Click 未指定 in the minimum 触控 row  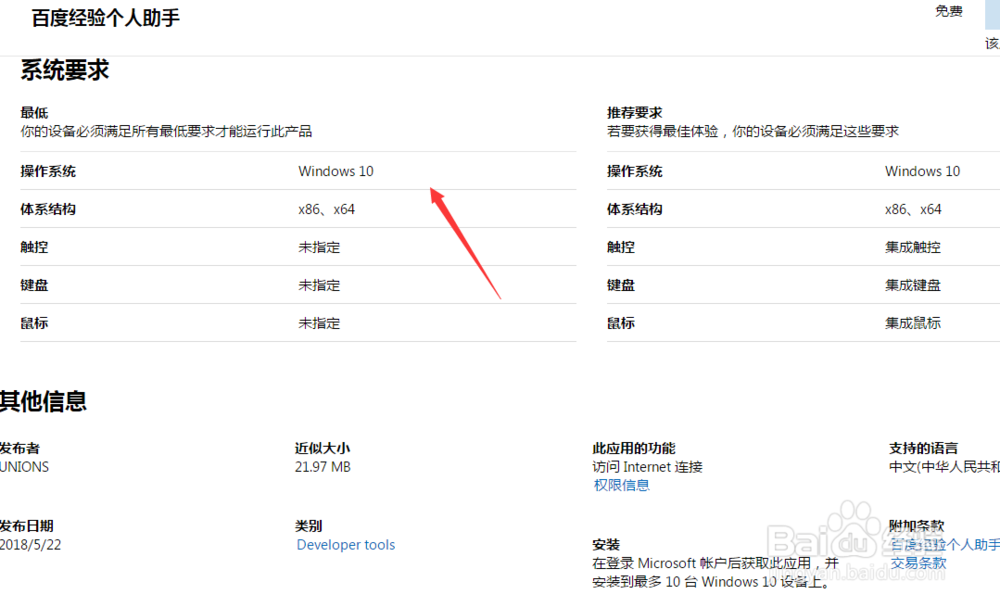[319, 247]
